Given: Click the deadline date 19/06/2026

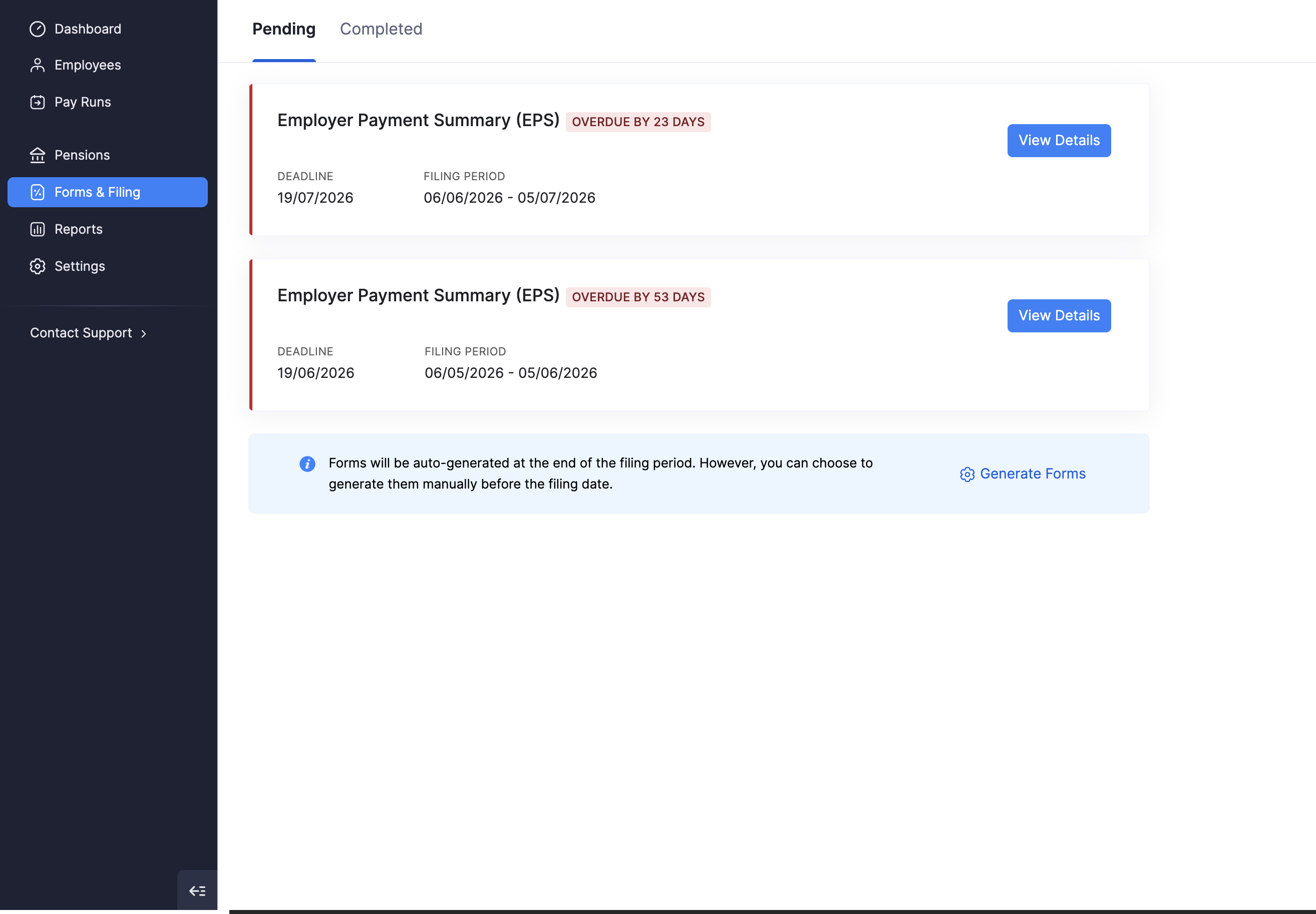Looking at the screenshot, I should coord(315,373).
